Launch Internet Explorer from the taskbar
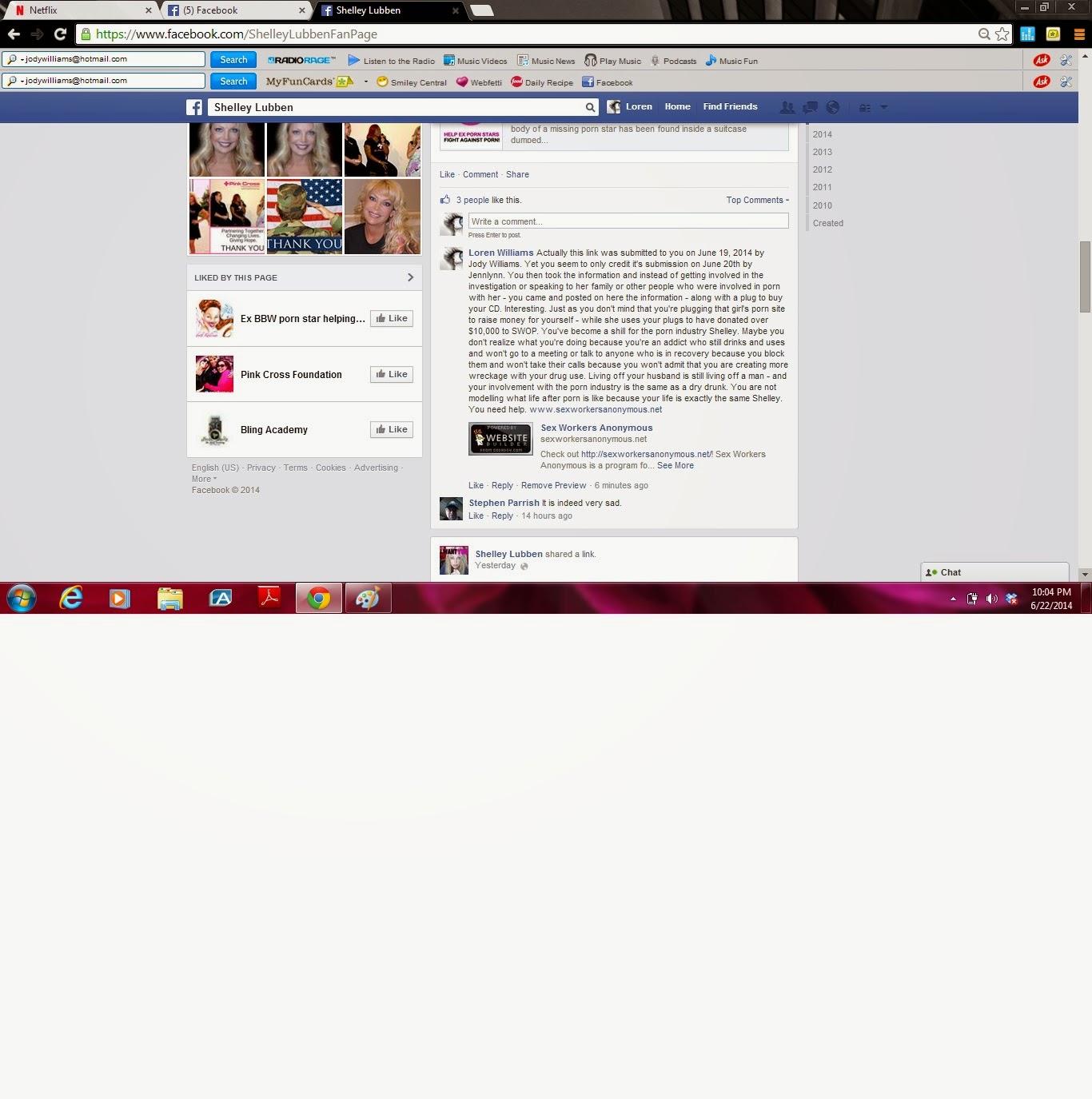The image size is (1092, 1099). tap(71, 598)
